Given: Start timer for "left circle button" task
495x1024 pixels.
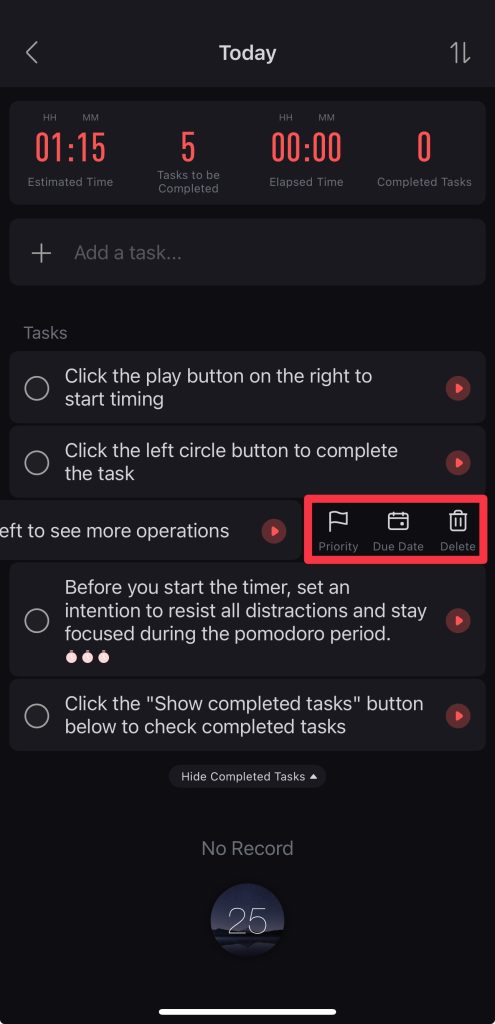Looking at the screenshot, I should (458, 462).
